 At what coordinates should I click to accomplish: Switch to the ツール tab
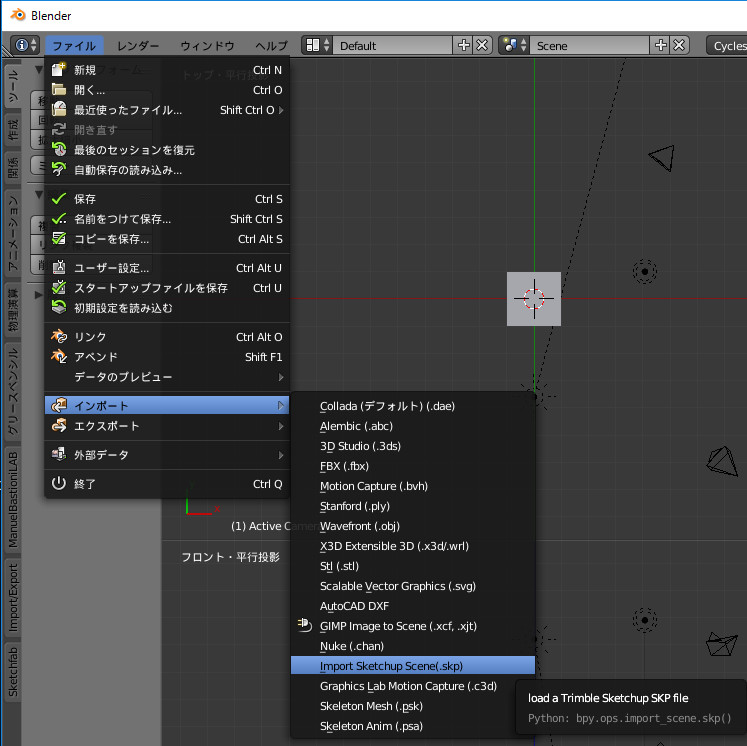tap(12, 86)
